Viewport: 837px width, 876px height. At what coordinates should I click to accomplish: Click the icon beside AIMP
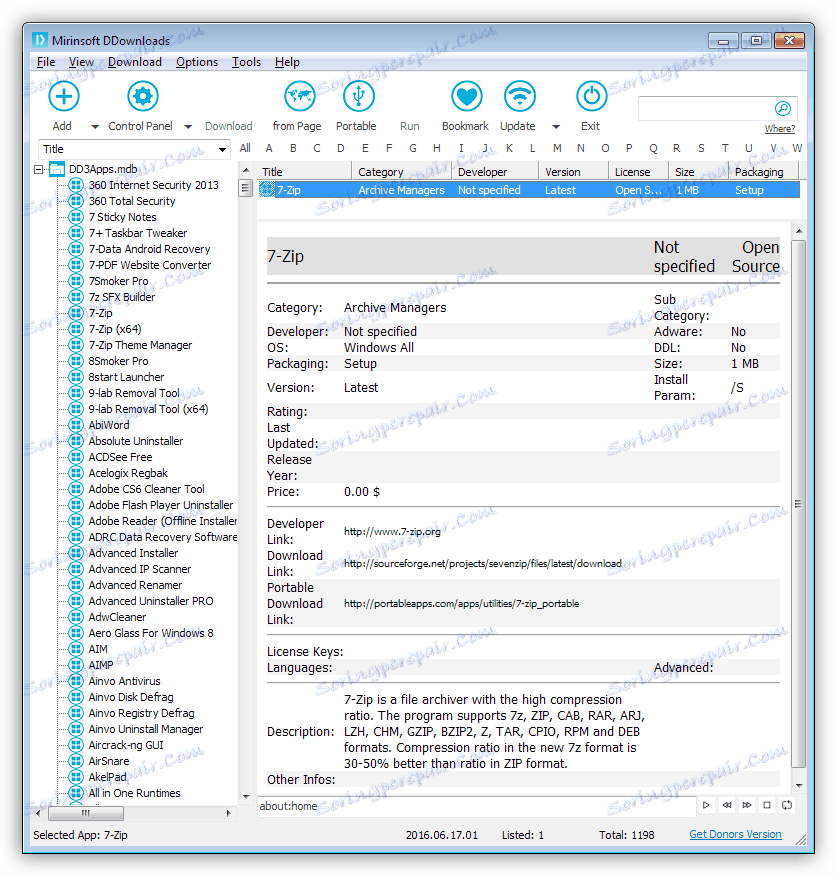click(x=75, y=665)
